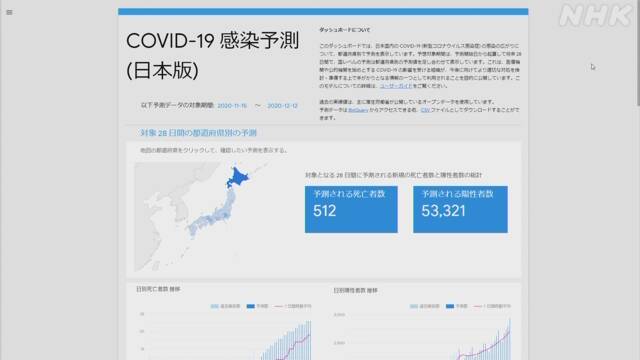This screenshot has height=360, width=640.
Task: Click the ダッシュボードについて heading
Action: (344, 30)
